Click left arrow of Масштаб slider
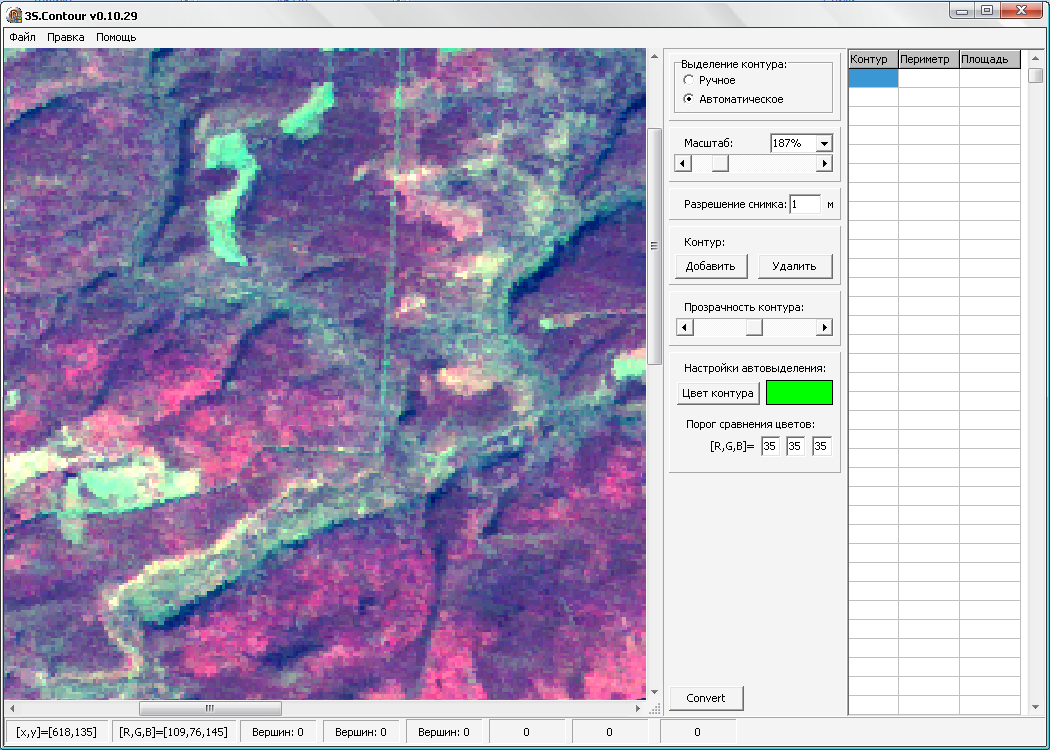Viewport: 1050px width, 750px height. [x=681, y=163]
